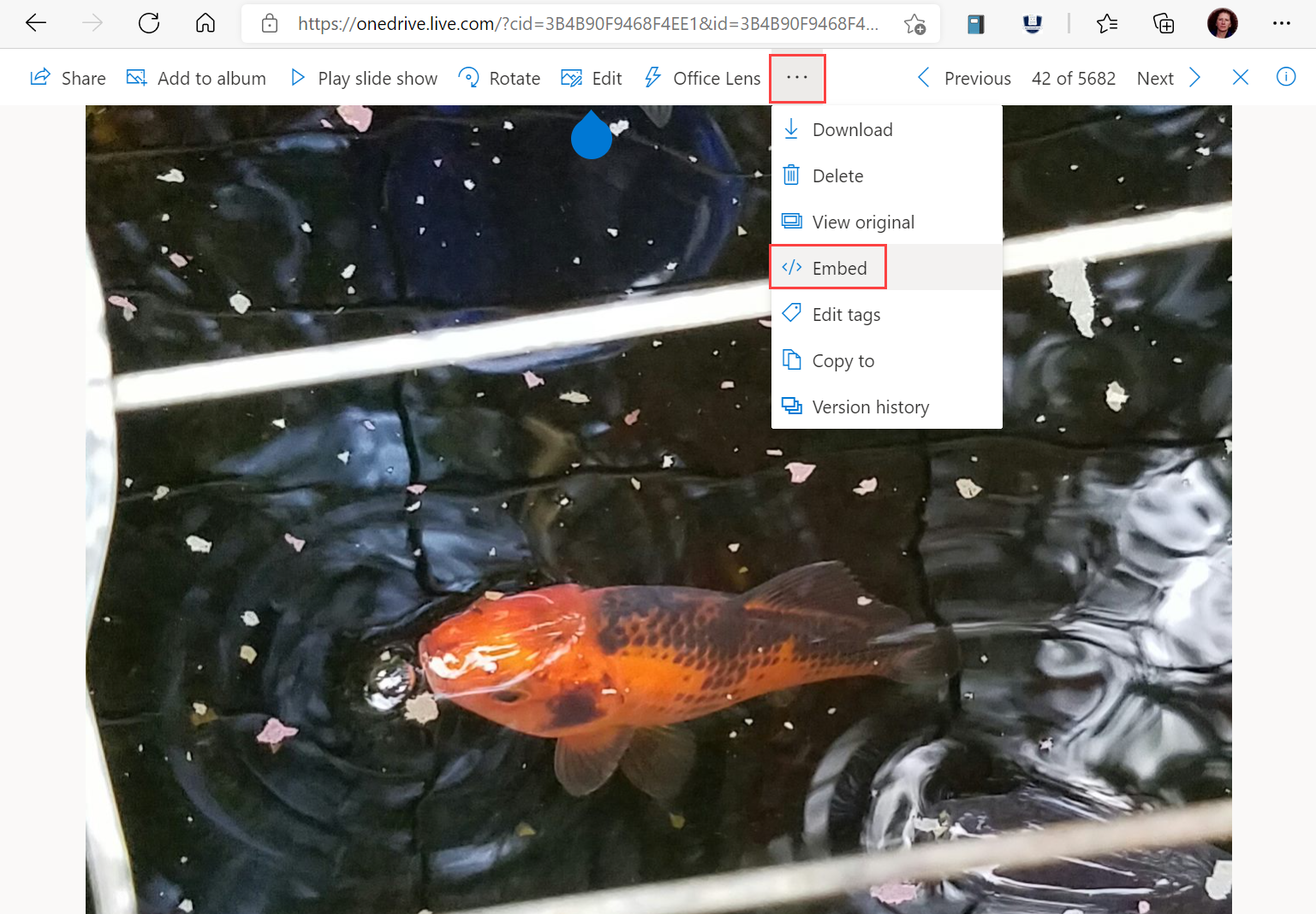1316x914 pixels.
Task: Choose Download from the menu
Action: click(887, 129)
